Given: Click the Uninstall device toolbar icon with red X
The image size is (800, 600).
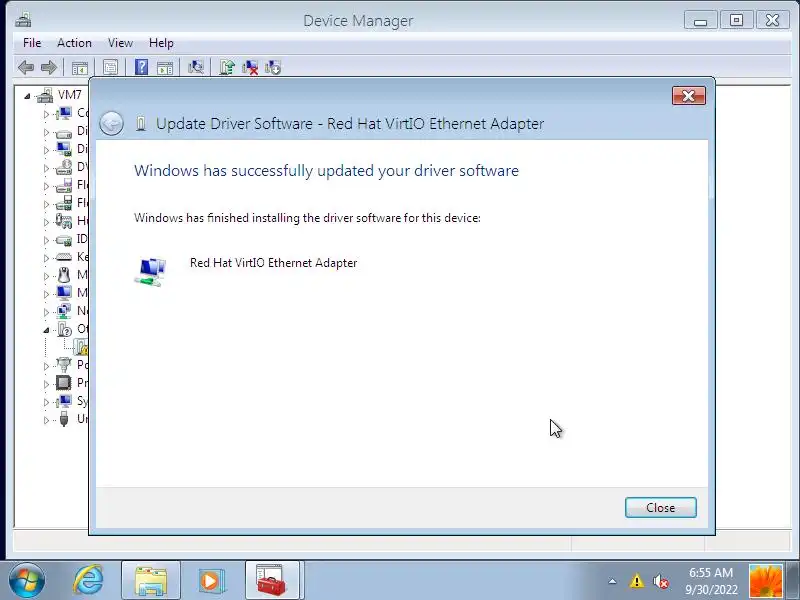Looking at the screenshot, I should click(250, 67).
